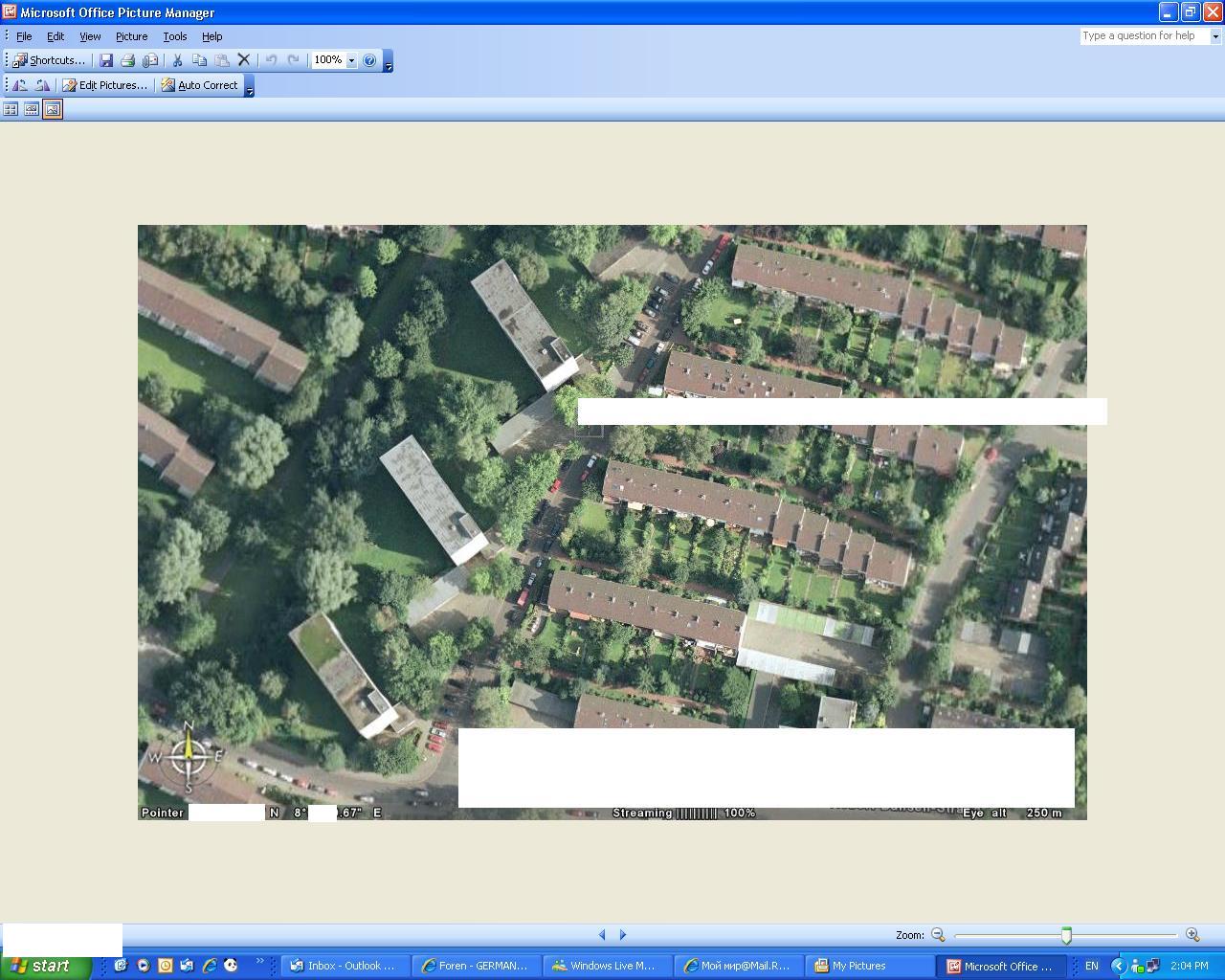
Task: Click the Auto Correct button
Action: point(199,85)
